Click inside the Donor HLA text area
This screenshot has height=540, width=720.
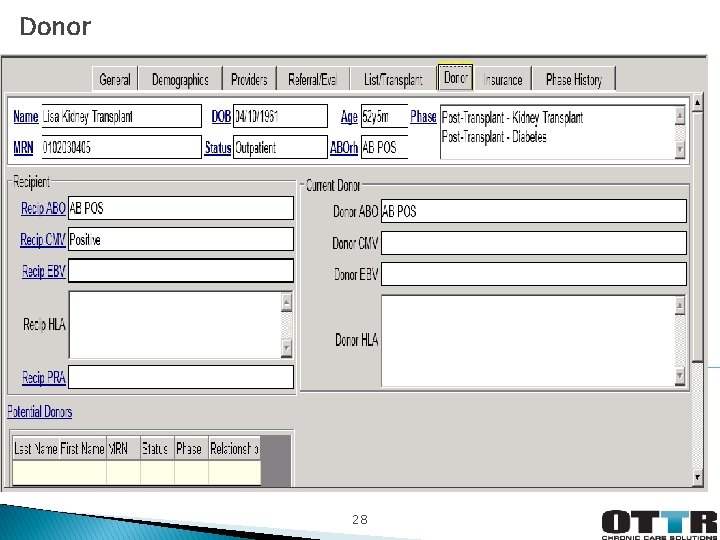tap(528, 341)
